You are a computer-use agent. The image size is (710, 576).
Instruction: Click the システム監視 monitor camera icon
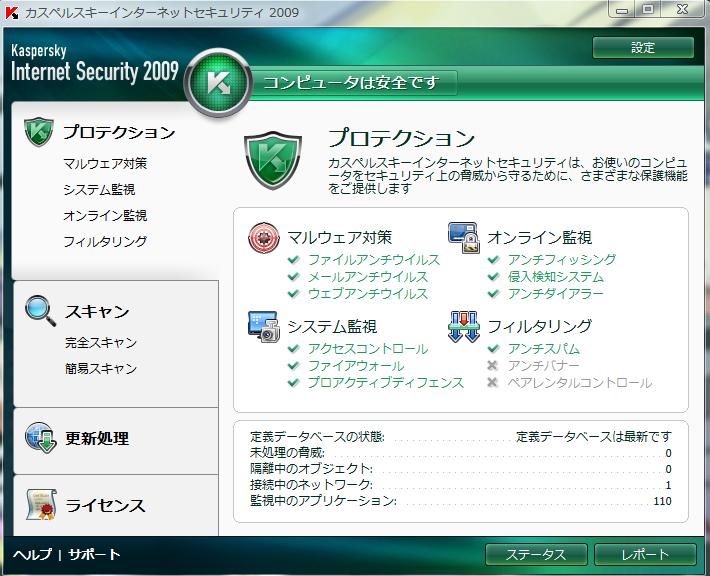(x=264, y=326)
